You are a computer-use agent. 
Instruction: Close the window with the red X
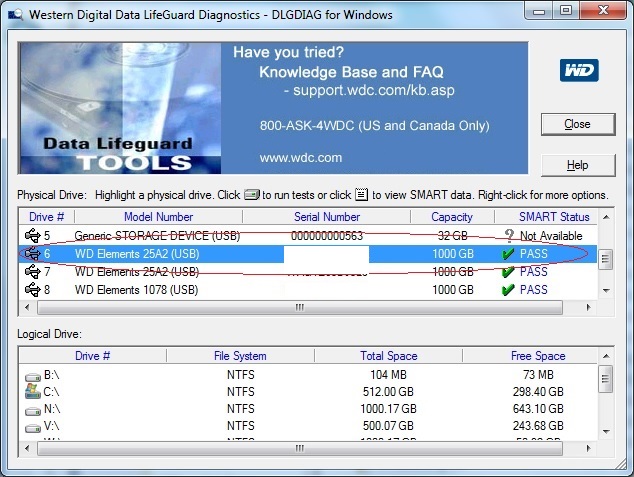pyautogui.click(x=604, y=11)
